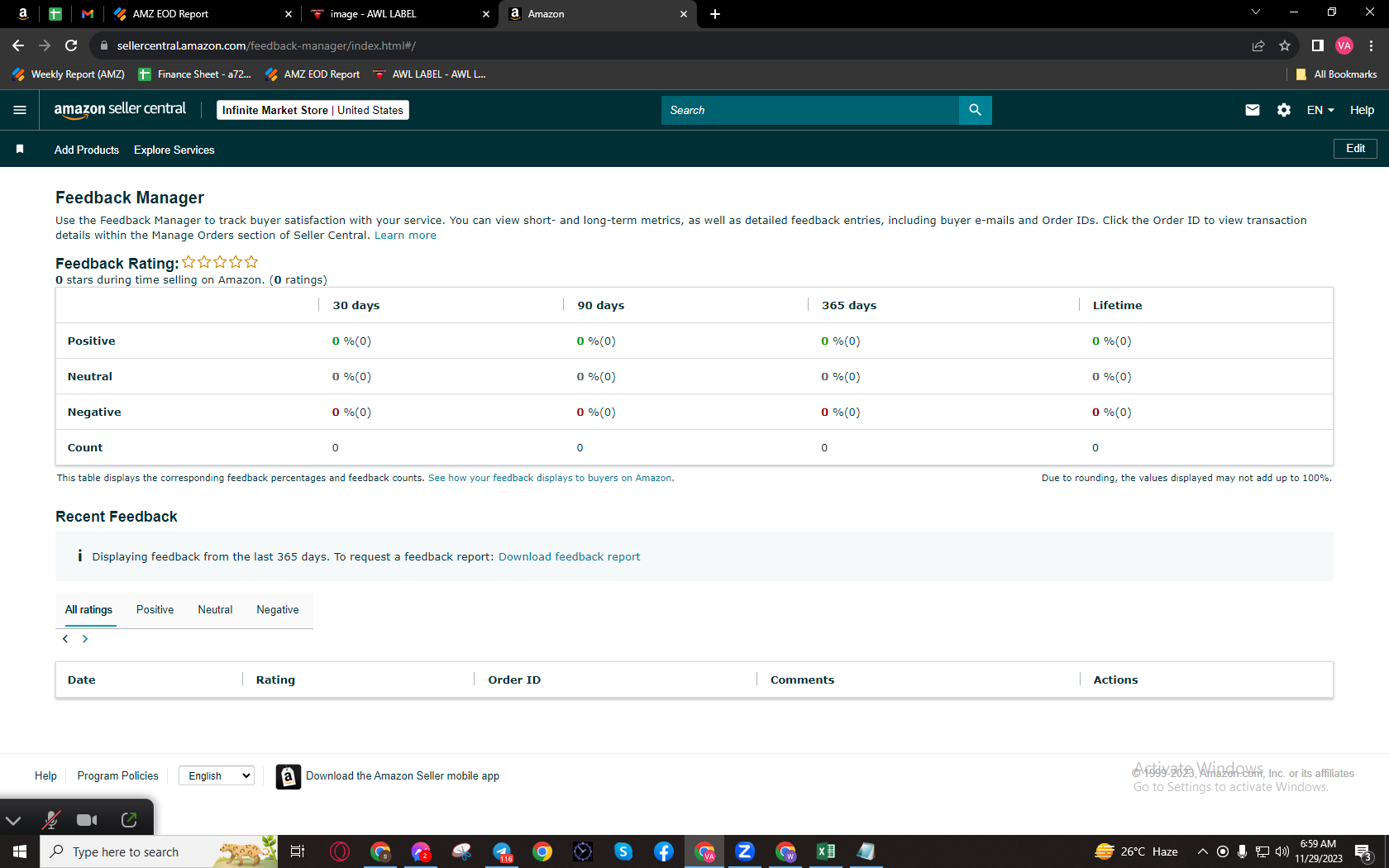This screenshot has height=868, width=1389.
Task: Expand the meeting toolbar chevron
Action: pos(13,820)
